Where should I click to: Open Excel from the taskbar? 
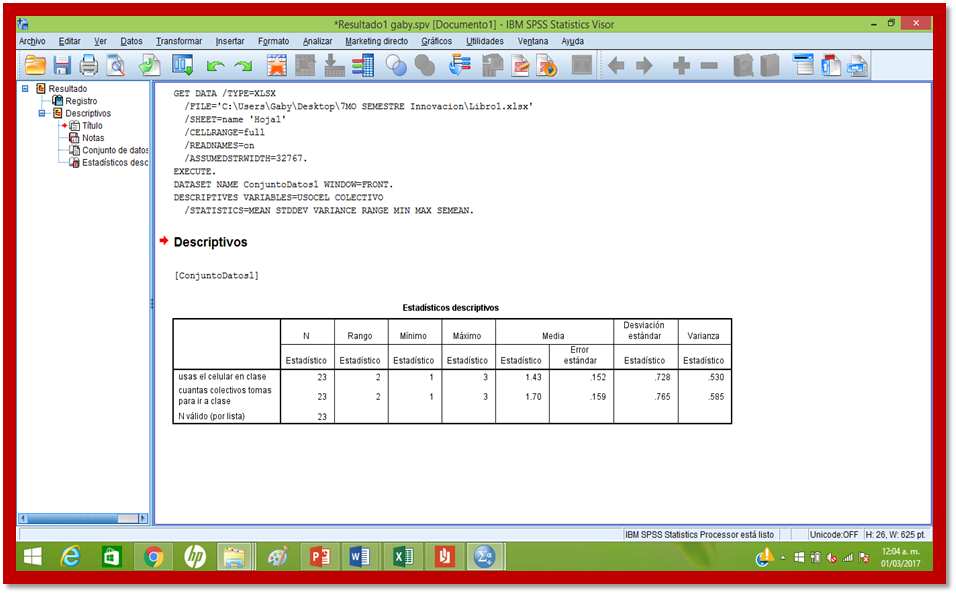click(403, 557)
